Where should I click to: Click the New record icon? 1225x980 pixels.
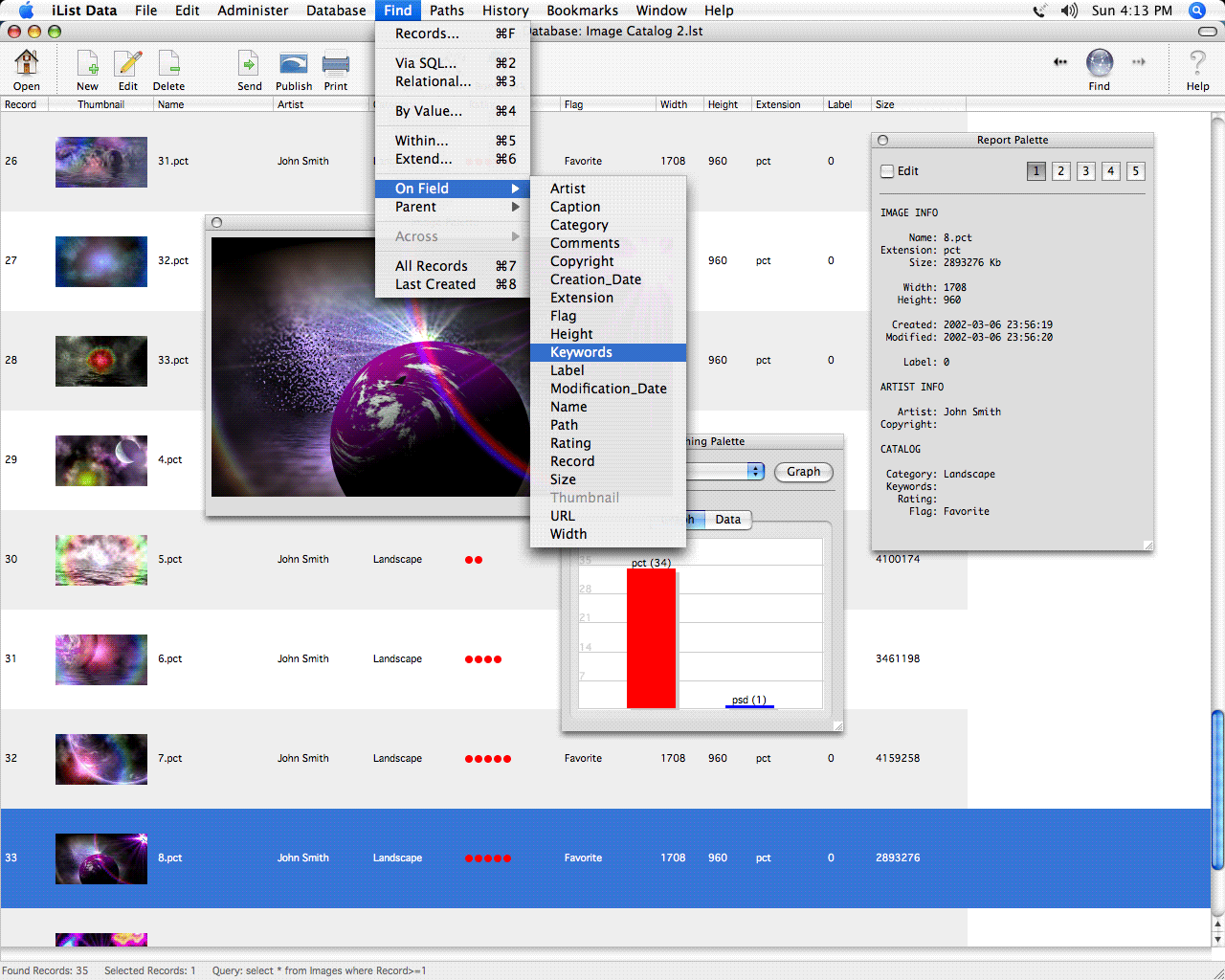(87, 63)
